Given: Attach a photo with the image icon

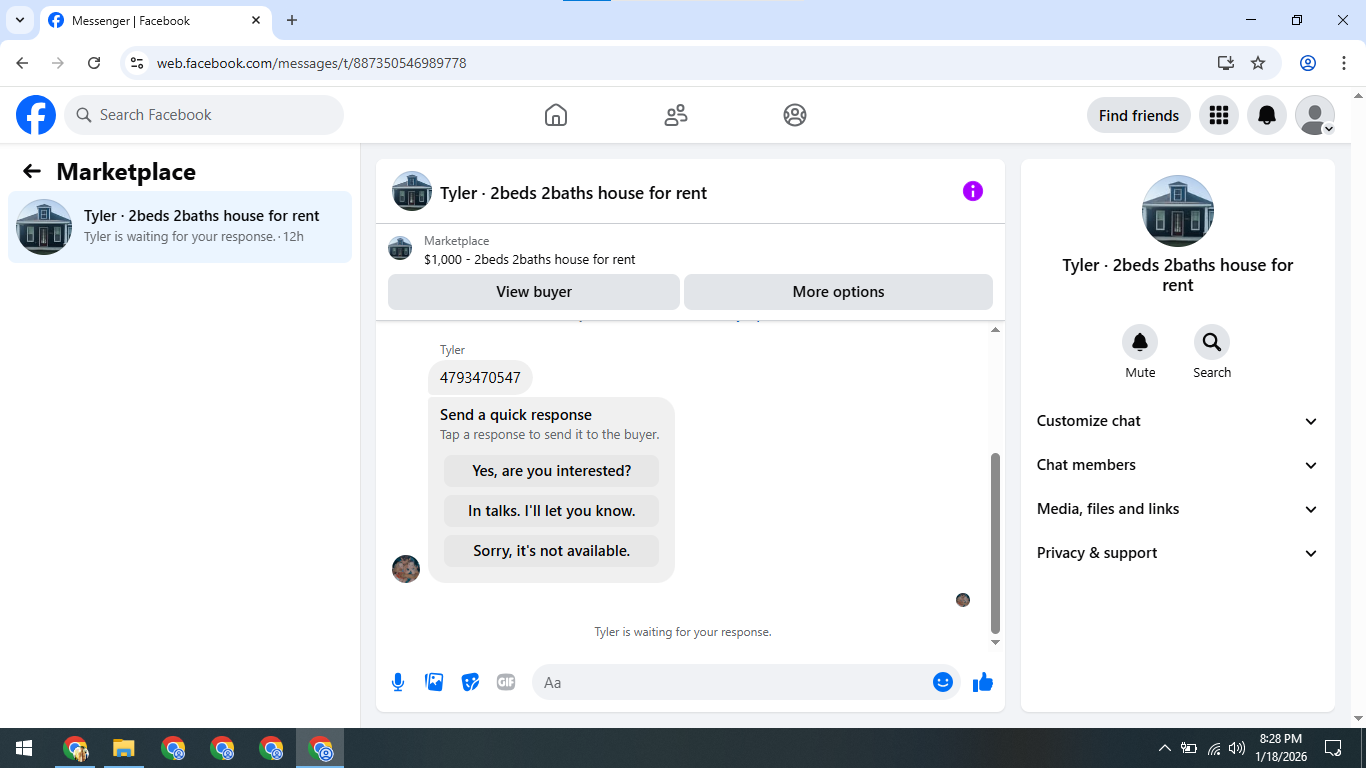Looking at the screenshot, I should coord(434,682).
